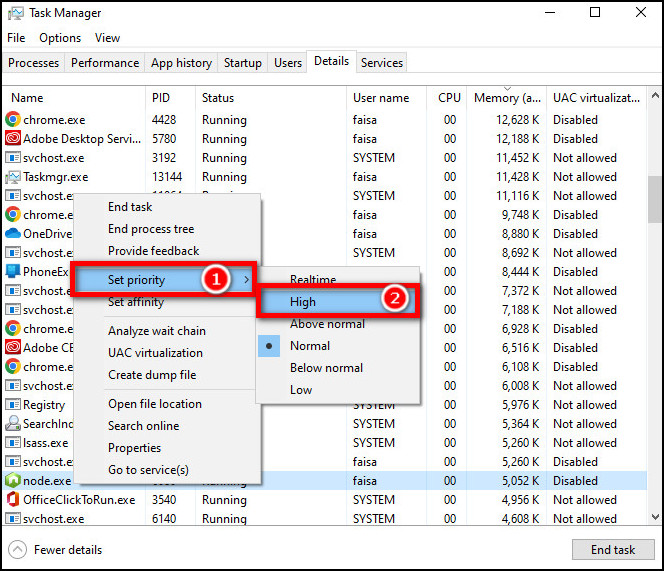Expand the Set priority submenu
This screenshot has height=571, width=664.
click(164, 280)
